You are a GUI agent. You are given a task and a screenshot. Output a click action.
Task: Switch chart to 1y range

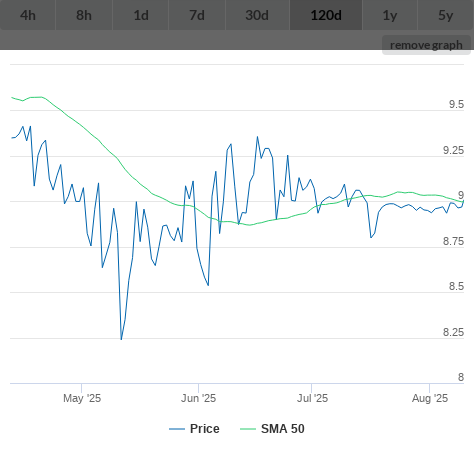click(x=390, y=15)
